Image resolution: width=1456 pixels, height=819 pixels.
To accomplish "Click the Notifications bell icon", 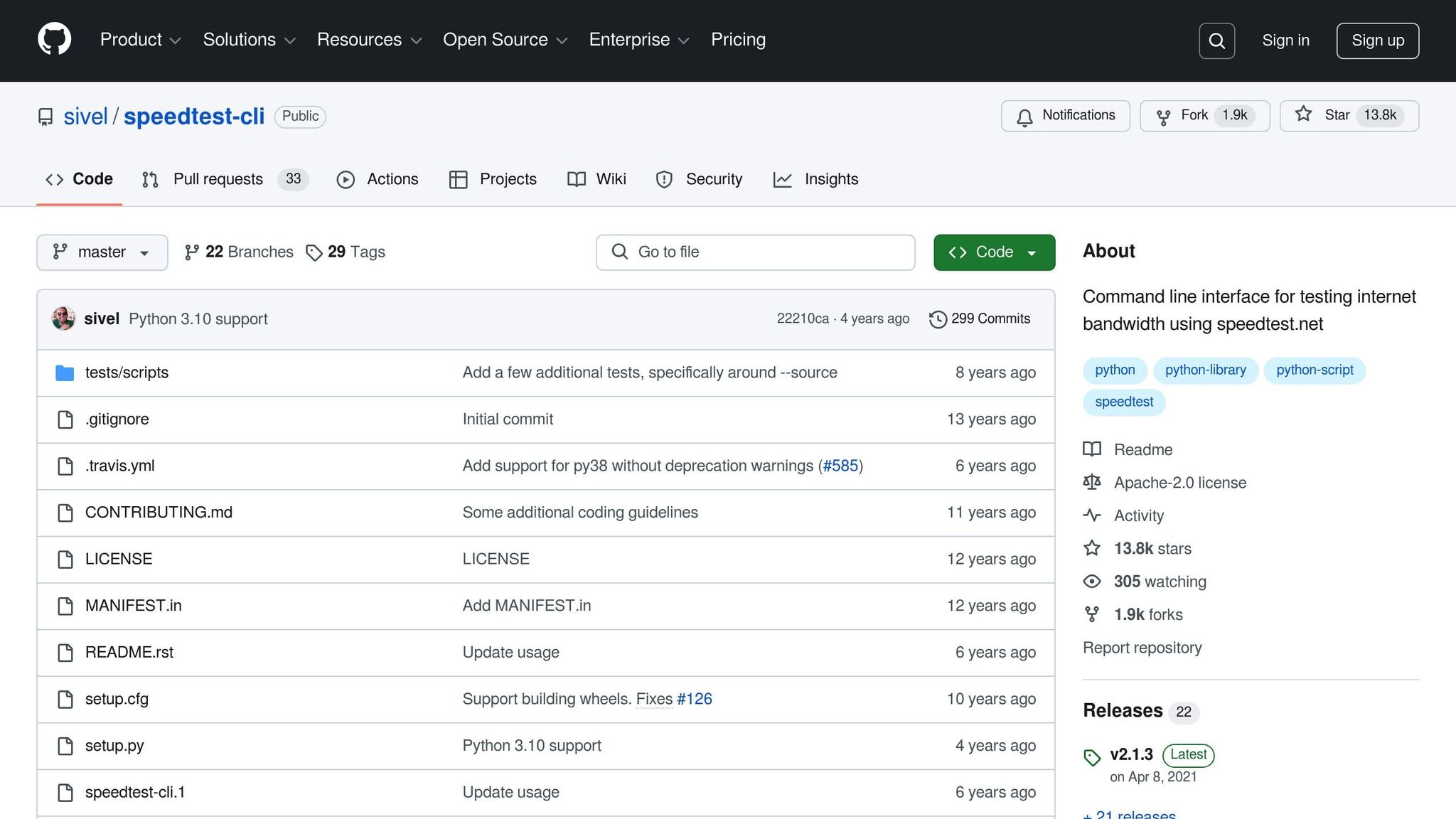I will coord(1024,117).
